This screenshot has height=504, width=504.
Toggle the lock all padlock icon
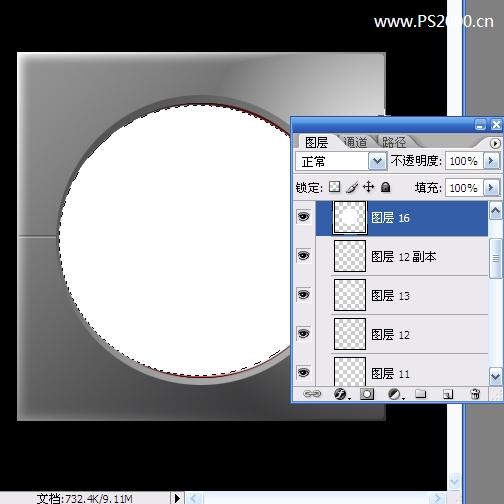(x=385, y=187)
